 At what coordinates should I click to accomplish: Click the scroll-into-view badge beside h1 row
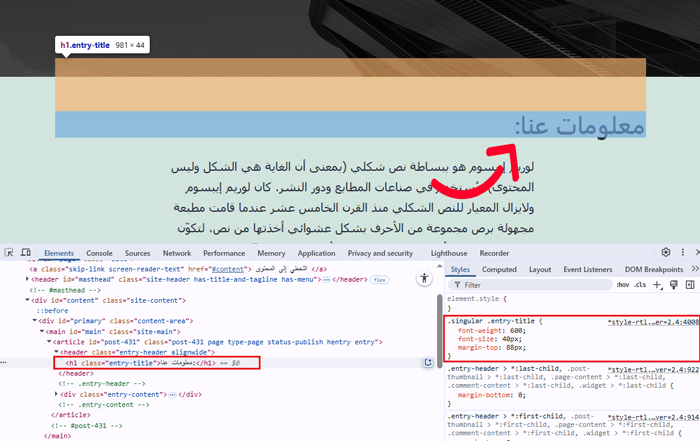428,362
